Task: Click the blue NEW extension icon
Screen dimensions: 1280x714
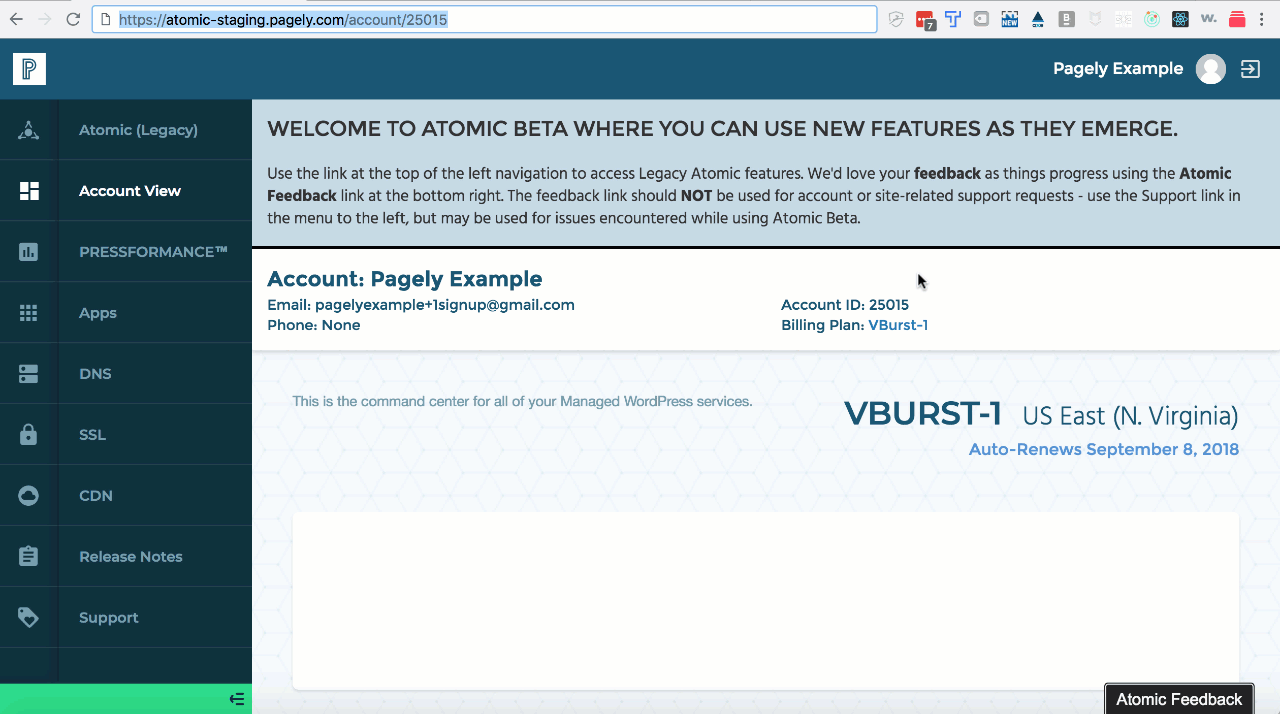Action: [x=1010, y=19]
